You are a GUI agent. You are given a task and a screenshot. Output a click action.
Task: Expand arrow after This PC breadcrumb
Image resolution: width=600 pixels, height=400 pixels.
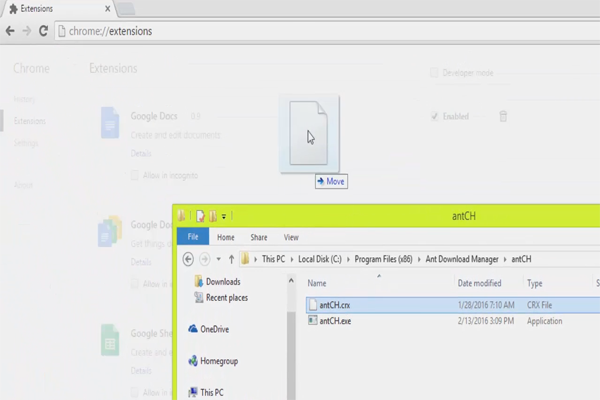click(x=292, y=260)
